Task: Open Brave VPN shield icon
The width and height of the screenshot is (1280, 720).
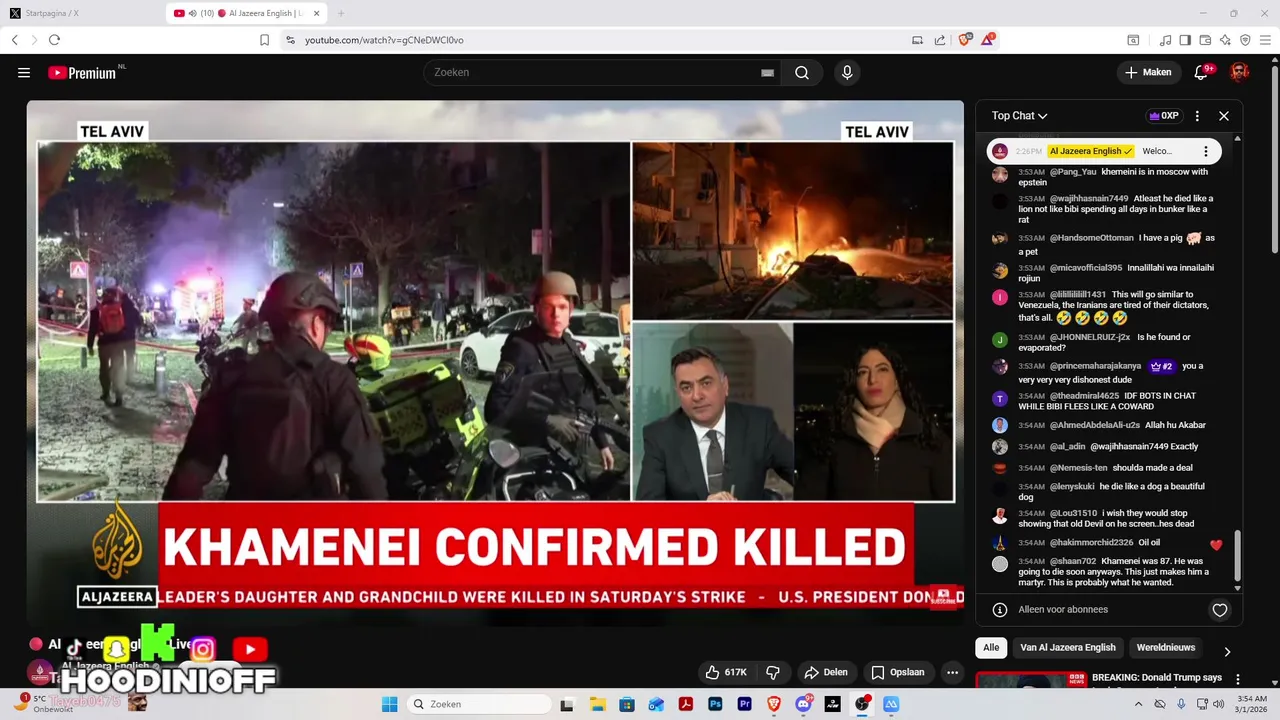Action: click(1245, 40)
